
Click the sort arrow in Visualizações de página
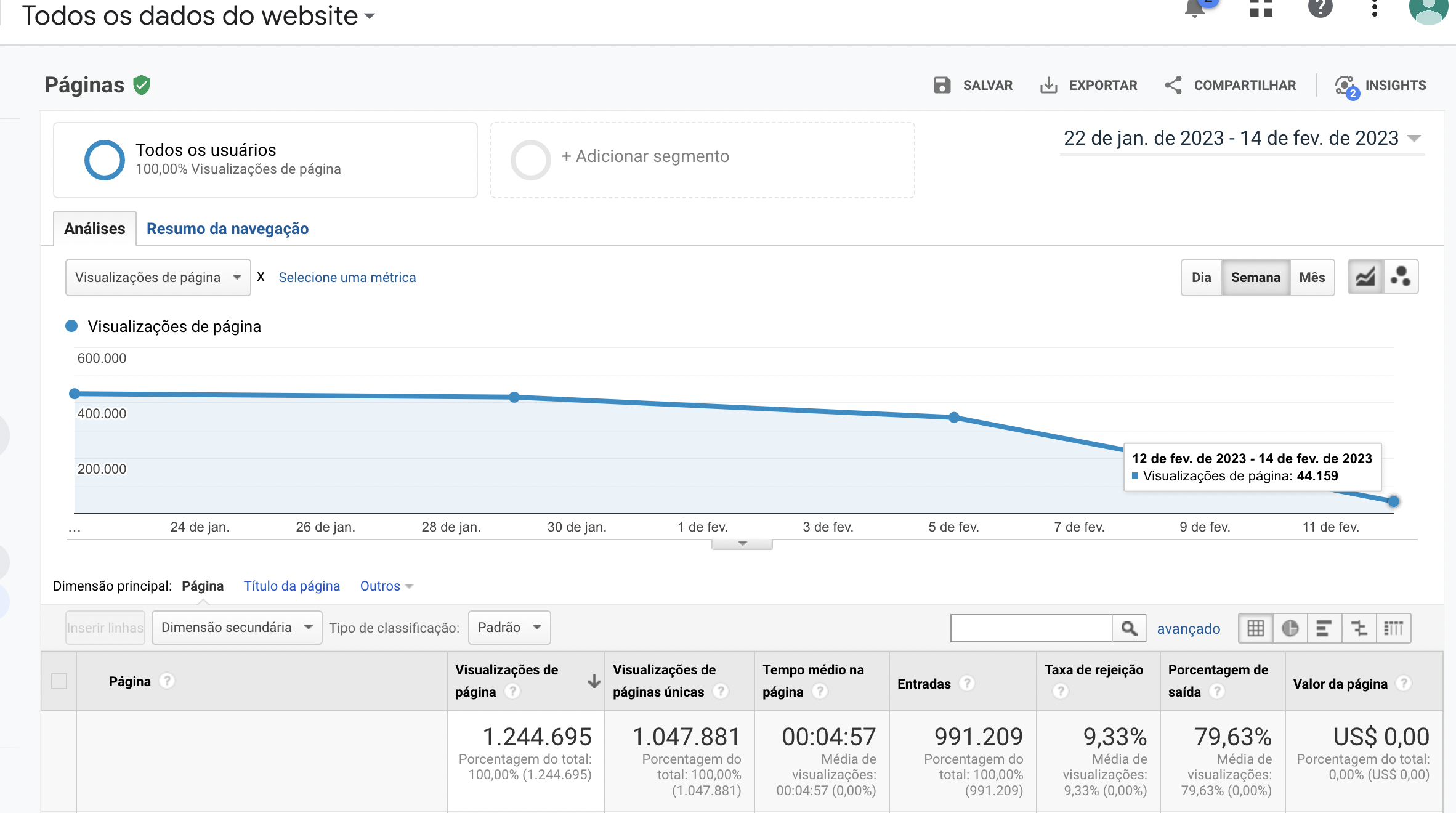pos(594,681)
